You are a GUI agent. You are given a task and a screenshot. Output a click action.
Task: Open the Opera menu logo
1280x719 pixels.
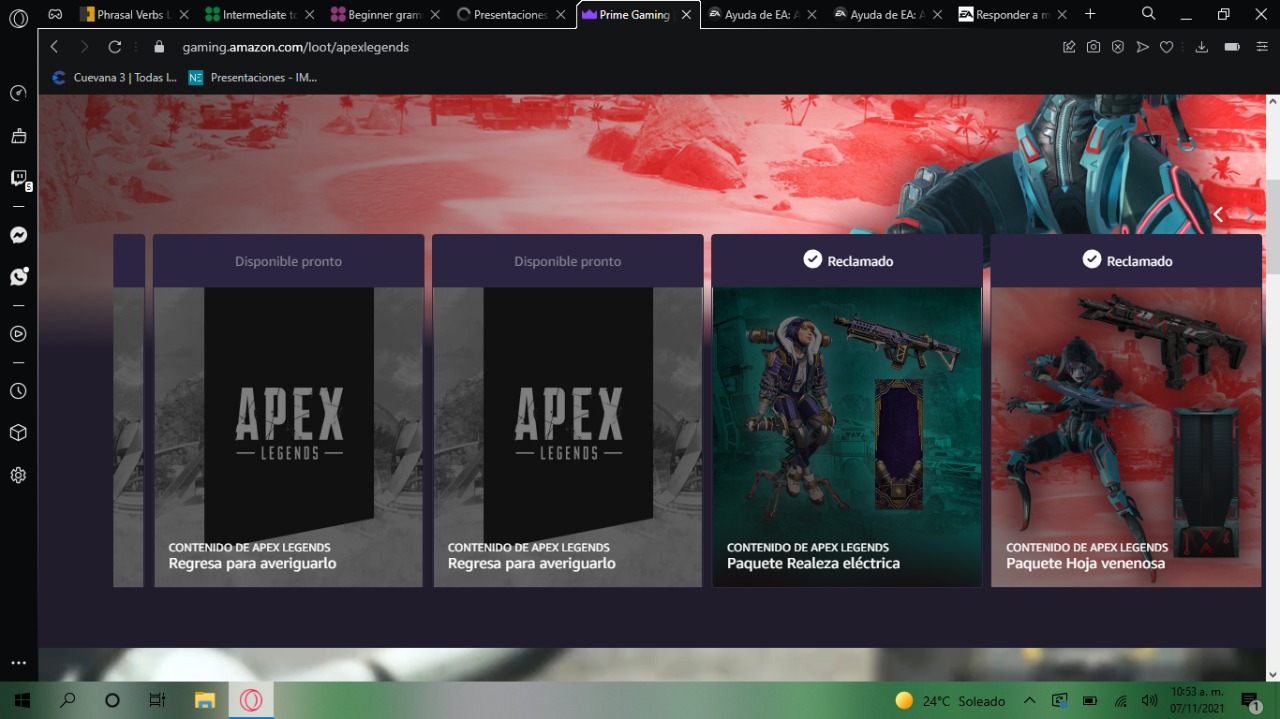point(18,18)
